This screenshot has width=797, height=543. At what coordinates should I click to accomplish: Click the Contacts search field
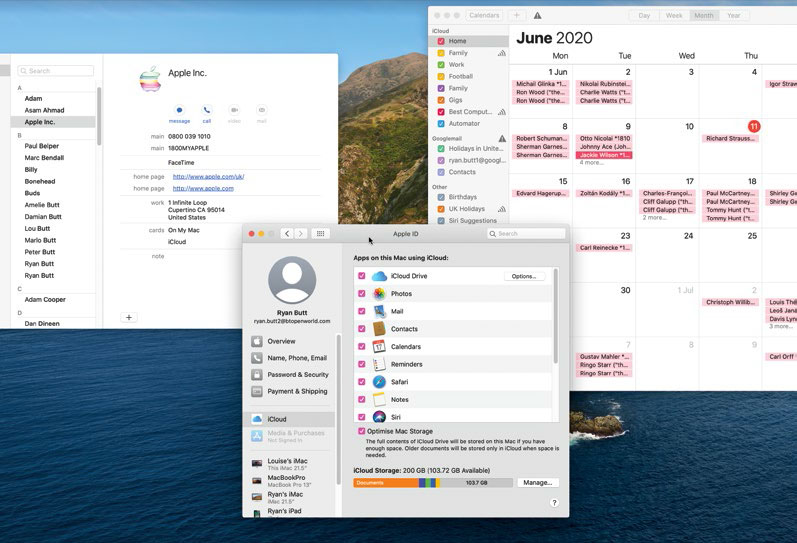tap(56, 71)
